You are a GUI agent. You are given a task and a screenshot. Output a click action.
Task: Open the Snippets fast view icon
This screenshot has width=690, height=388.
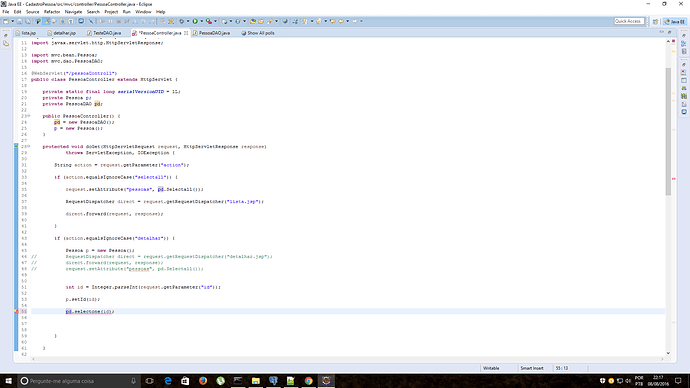tap(684, 104)
